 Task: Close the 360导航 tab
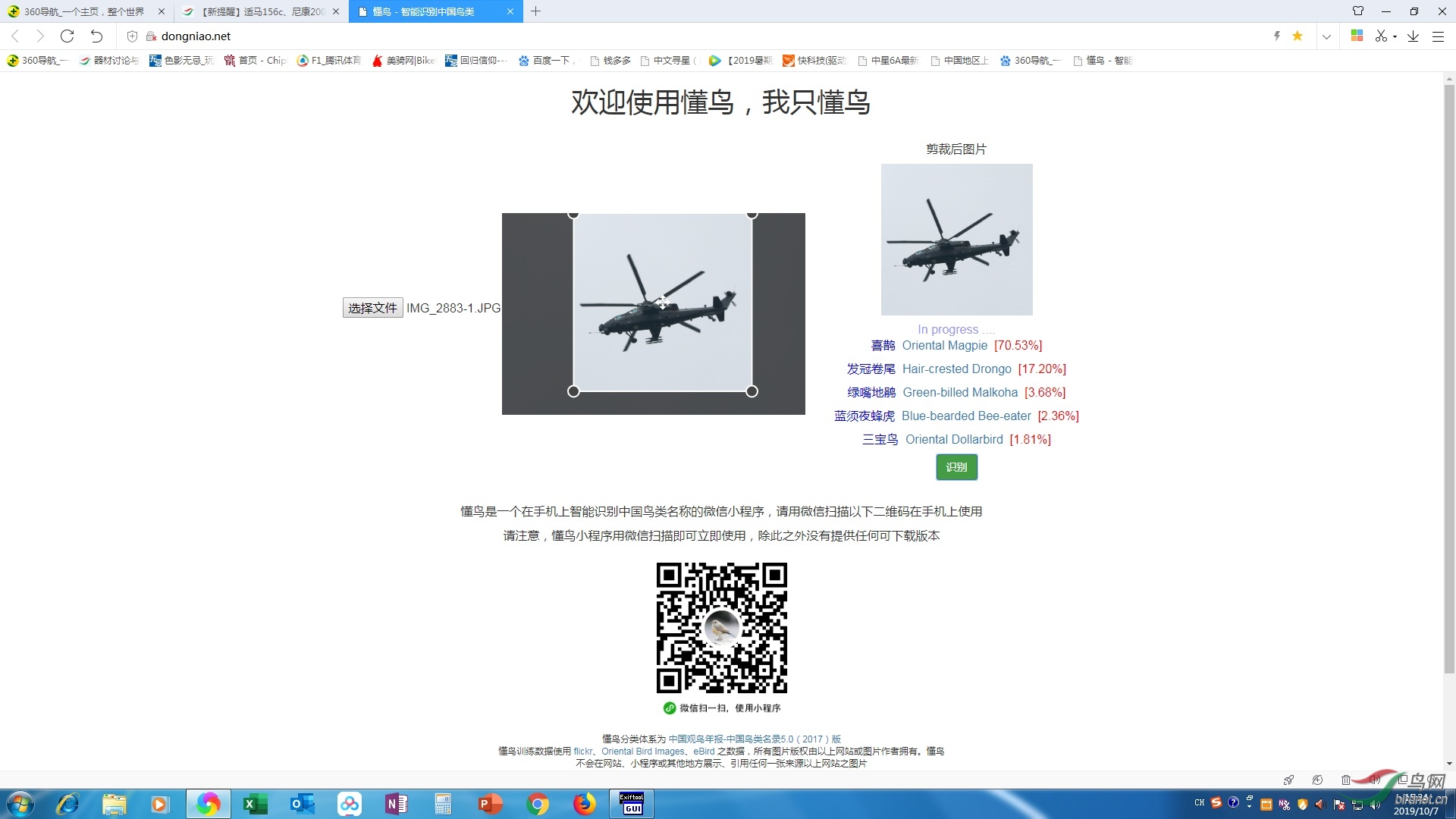coord(161,11)
